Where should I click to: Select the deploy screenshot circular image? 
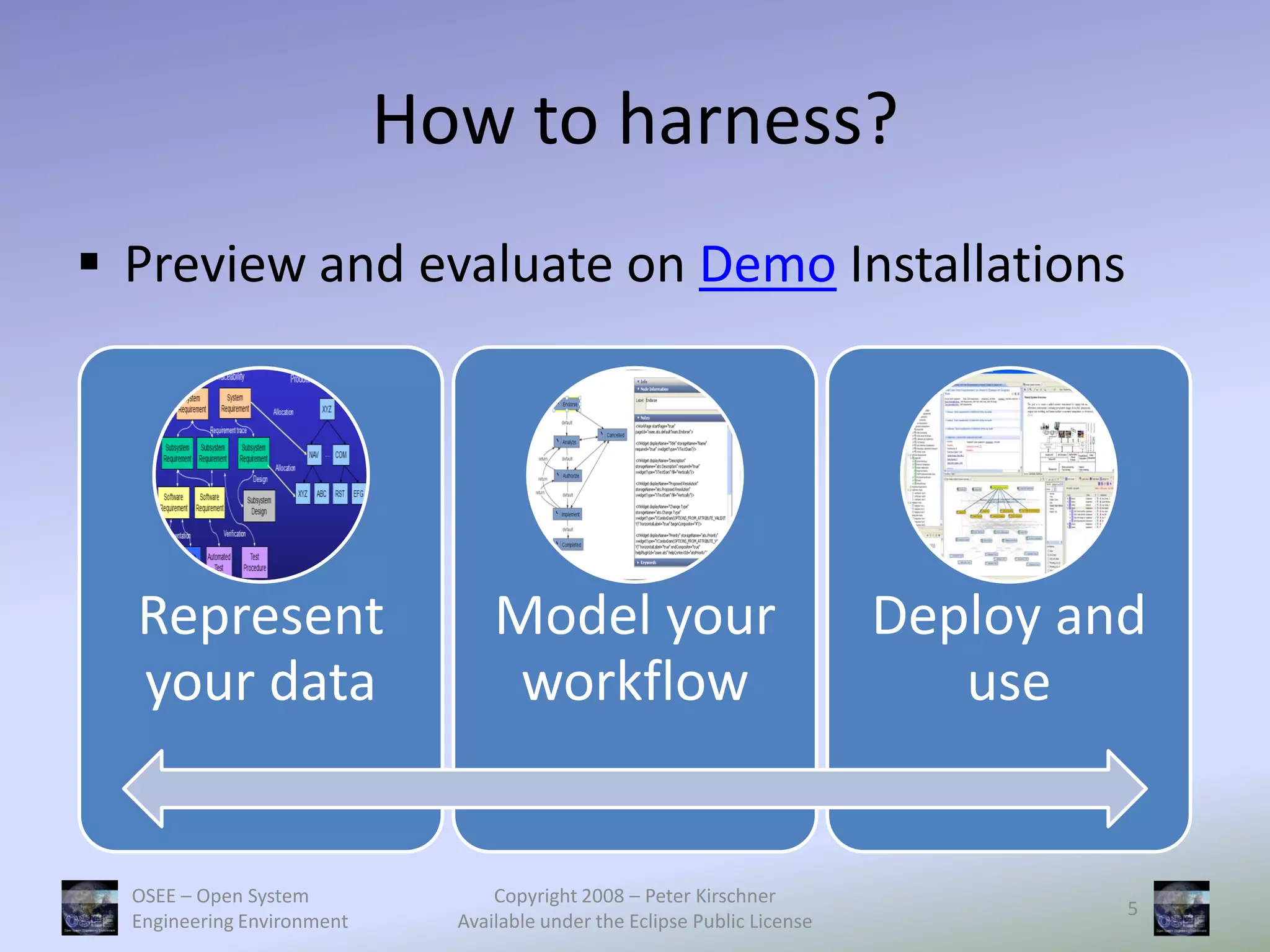1008,475
